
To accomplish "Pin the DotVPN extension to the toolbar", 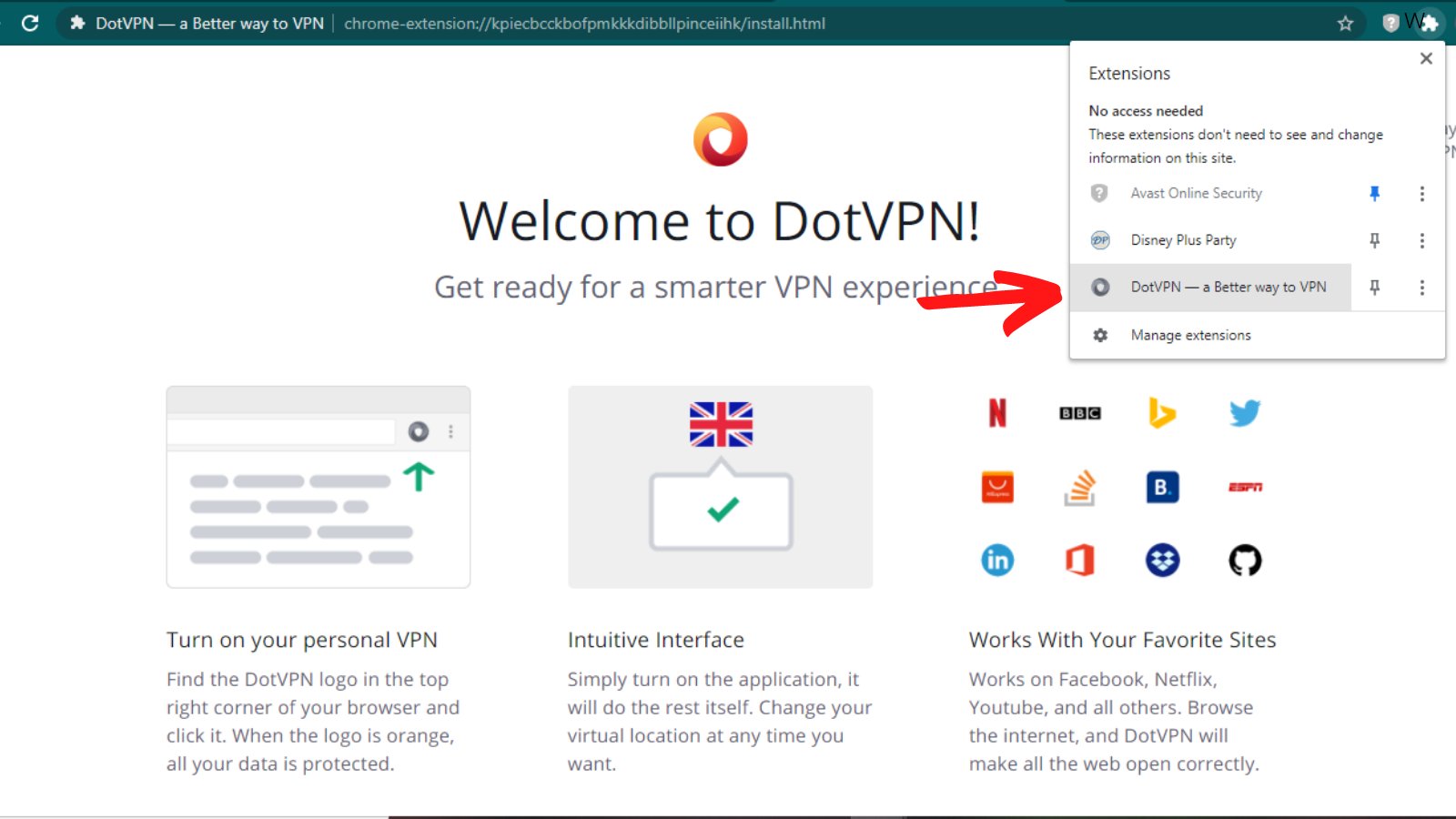I will pyautogui.click(x=1375, y=288).
